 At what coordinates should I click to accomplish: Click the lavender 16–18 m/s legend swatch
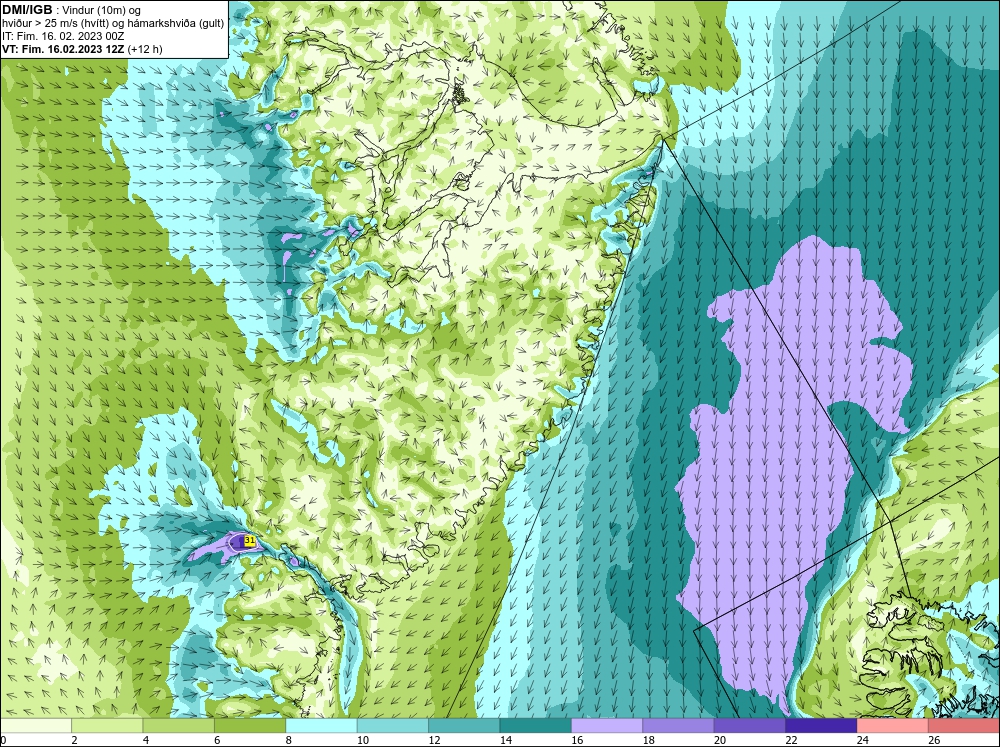(x=607, y=726)
